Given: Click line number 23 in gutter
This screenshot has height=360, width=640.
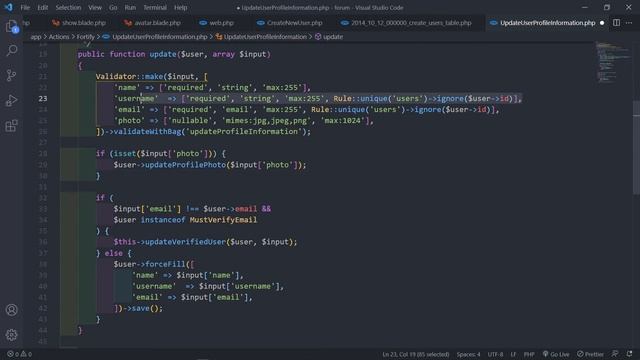Looking at the screenshot, I should [x=43, y=98].
